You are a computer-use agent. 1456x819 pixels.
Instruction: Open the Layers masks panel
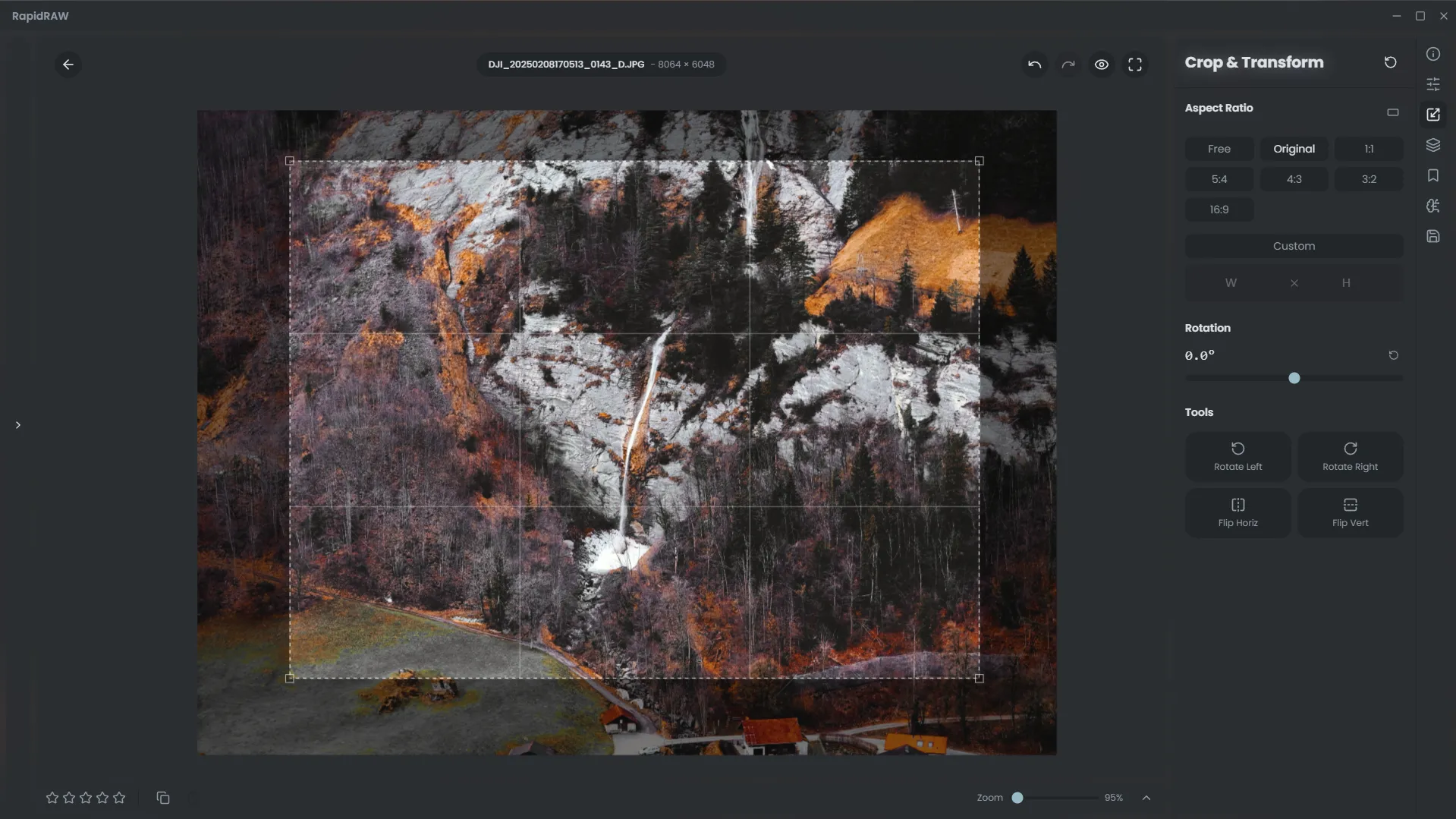coord(1432,145)
